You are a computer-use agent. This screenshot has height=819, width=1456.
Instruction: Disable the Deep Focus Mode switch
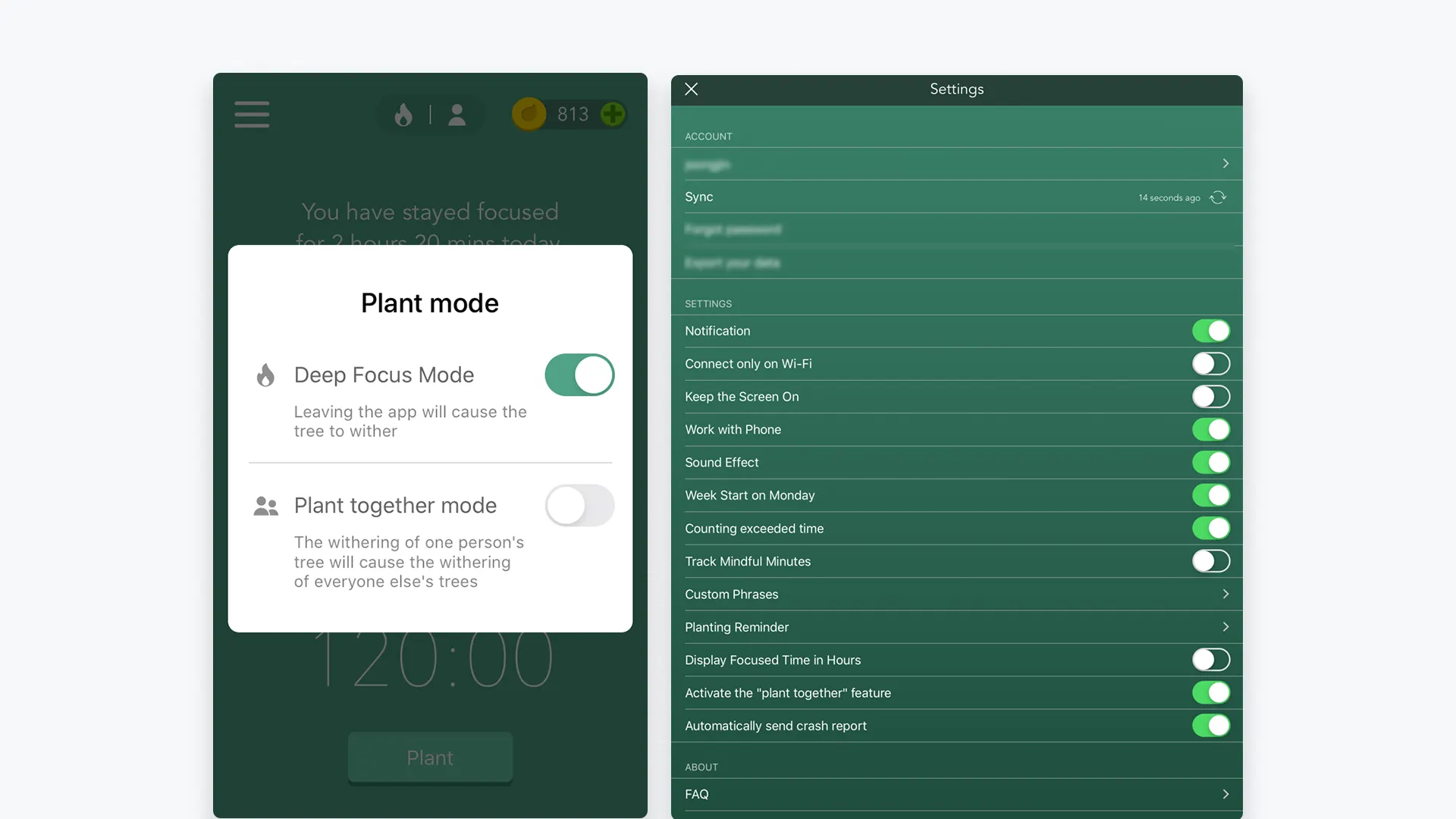pos(579,375)
